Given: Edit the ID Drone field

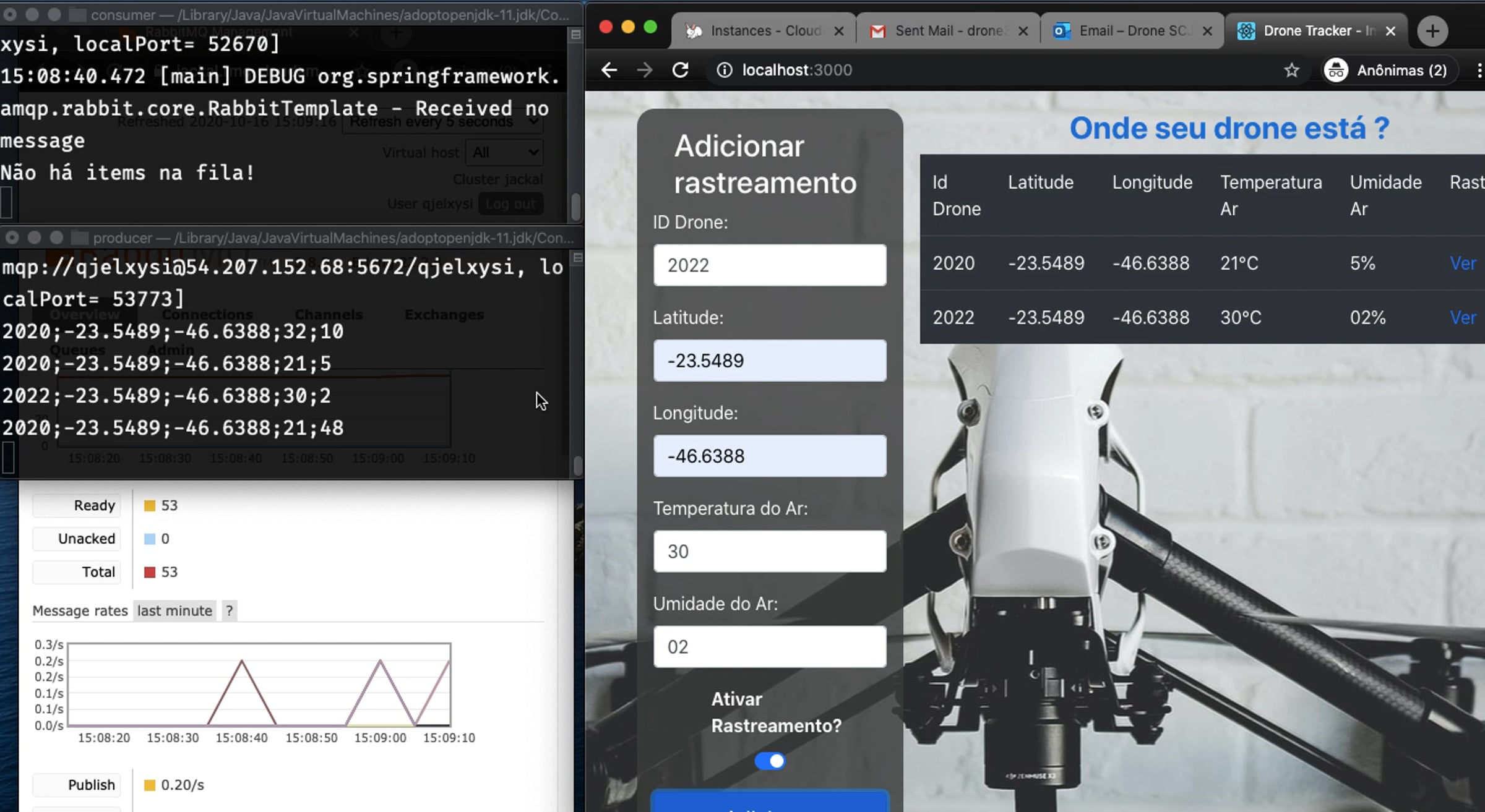Looking at the screenshot, I should point(770,265).
